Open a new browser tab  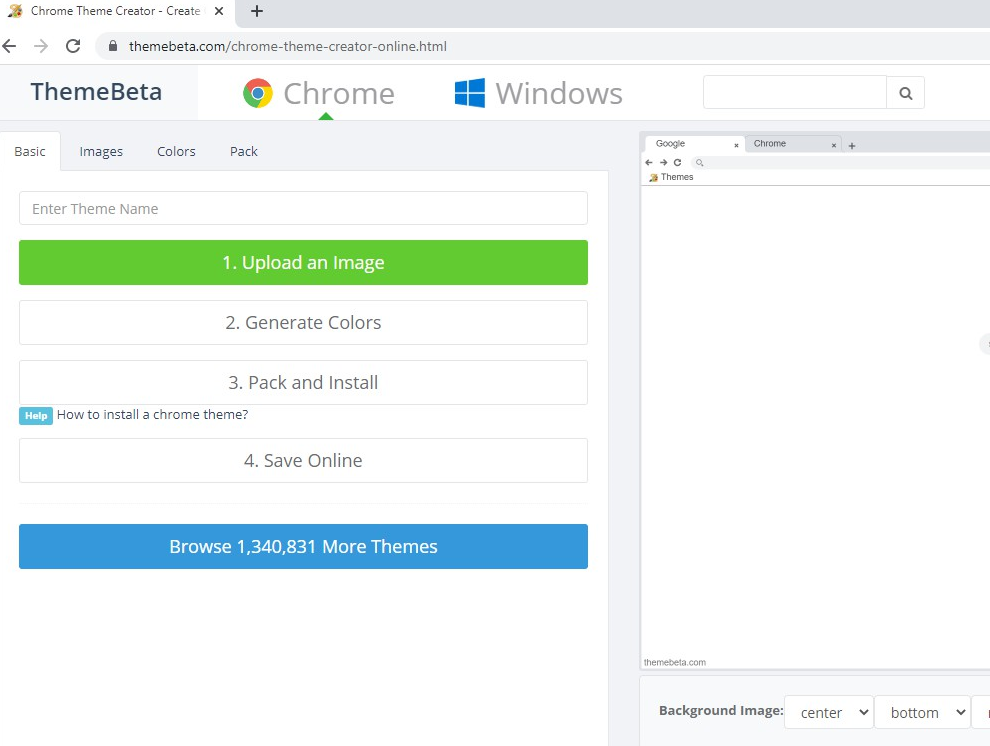pos(257,12)
